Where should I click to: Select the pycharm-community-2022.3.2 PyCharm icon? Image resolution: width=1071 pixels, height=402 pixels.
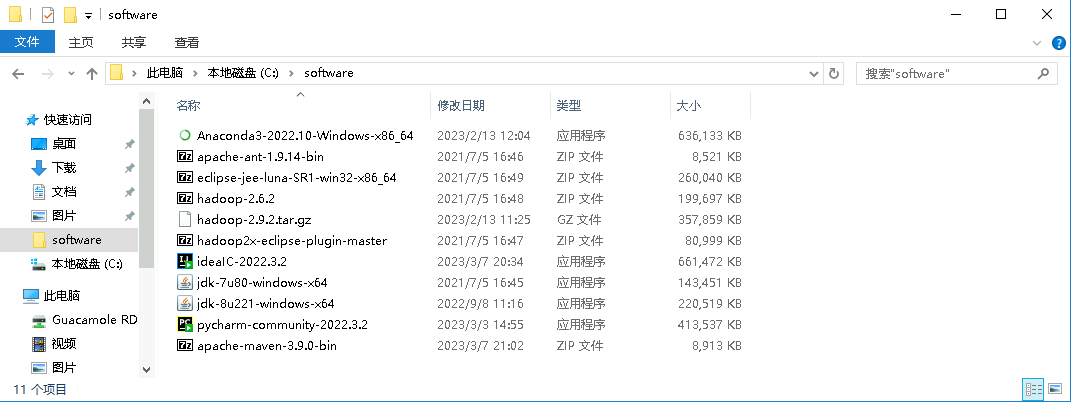(184, 324)
